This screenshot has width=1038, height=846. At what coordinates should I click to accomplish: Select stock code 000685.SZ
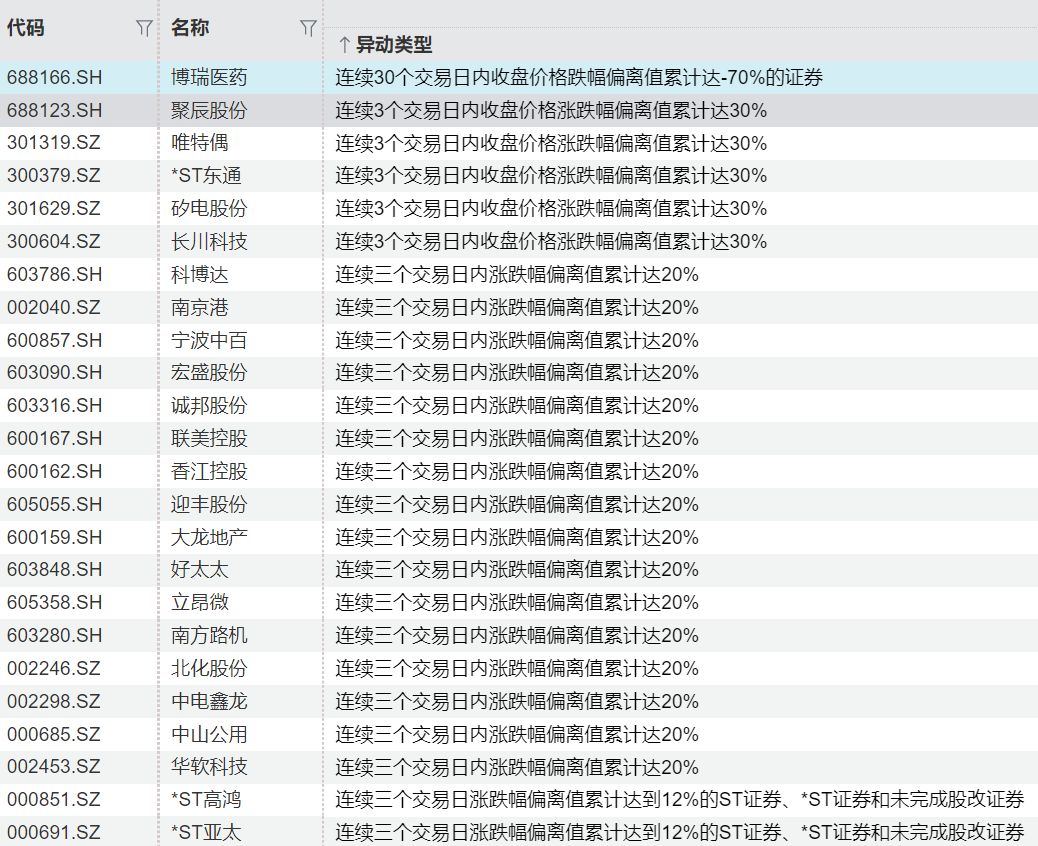click(54, 734)
